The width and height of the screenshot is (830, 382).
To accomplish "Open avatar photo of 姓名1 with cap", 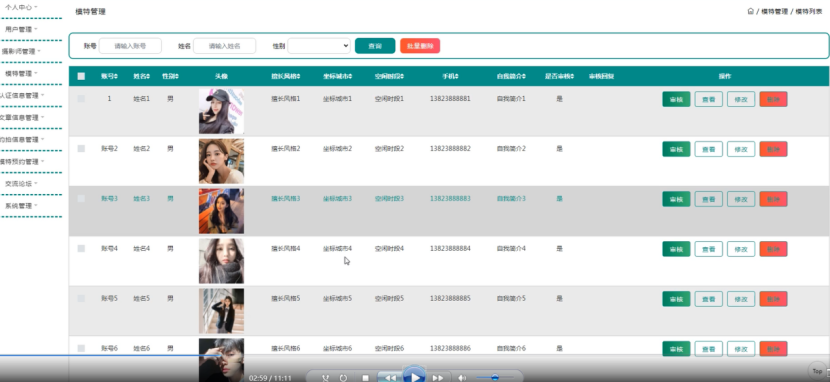I will click(x=221, y=111).
